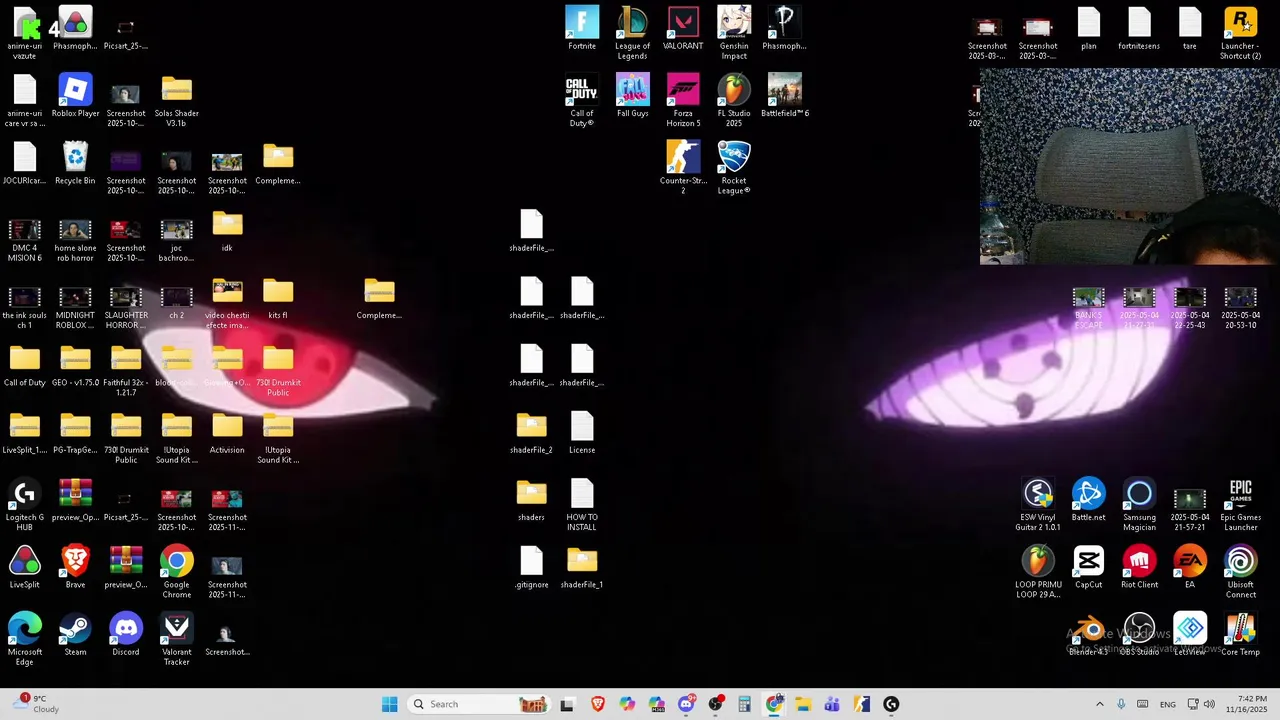
Task: Select the DMC 4 MISION 6 video file
Action: click(24, 240)
